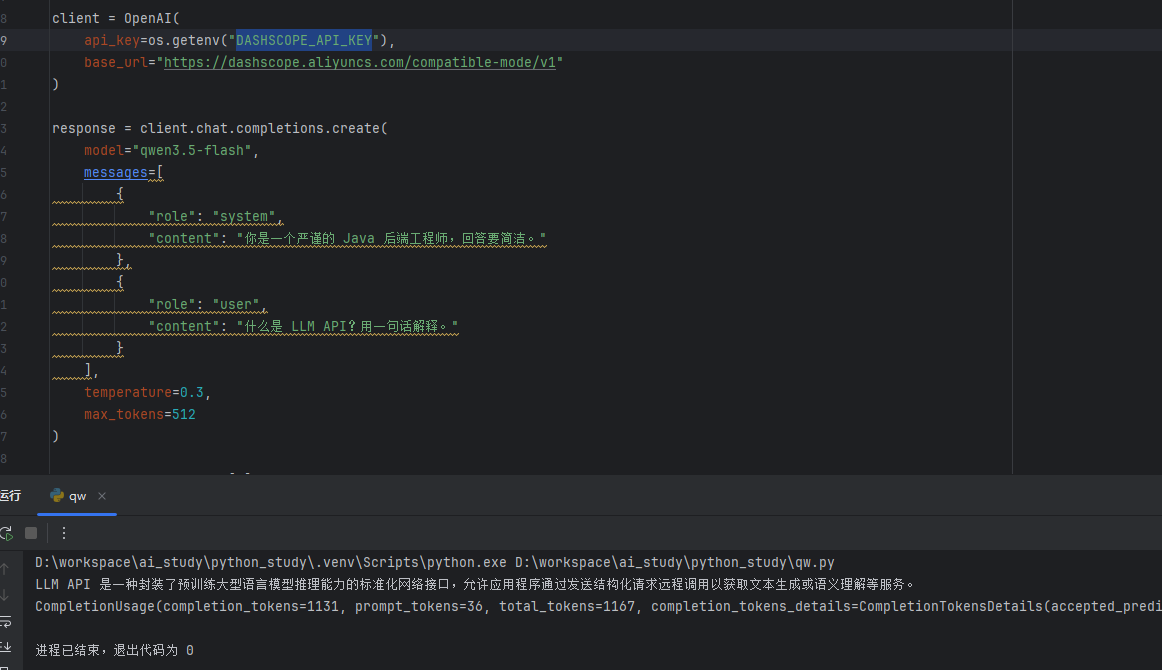Click the max_tokens value 512
Viewport: 1162px width, 670px height.
pyautogui.click(x=184, y=414)
